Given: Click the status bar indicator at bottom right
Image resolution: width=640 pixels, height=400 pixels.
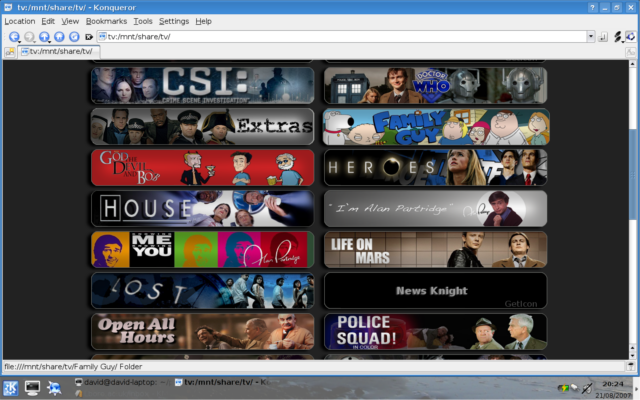Looking at the screenshot, I should click(631, 367).
